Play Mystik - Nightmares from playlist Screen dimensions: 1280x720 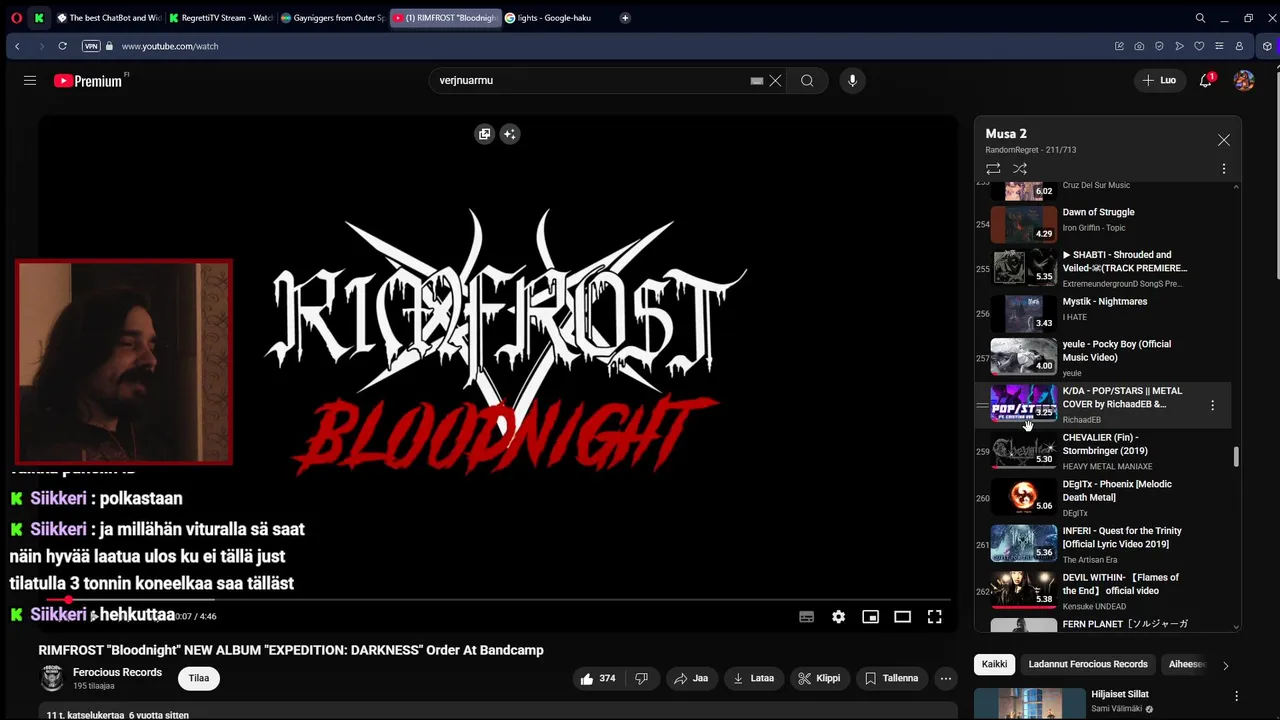(x=1103, y=313)
